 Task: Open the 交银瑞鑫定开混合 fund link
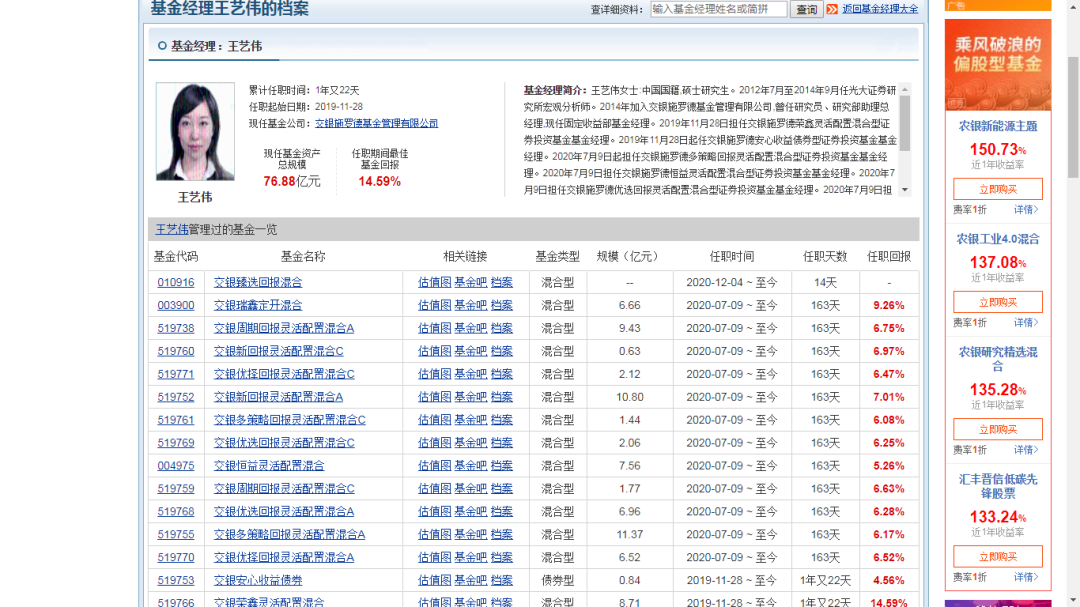tap(258, 305)
